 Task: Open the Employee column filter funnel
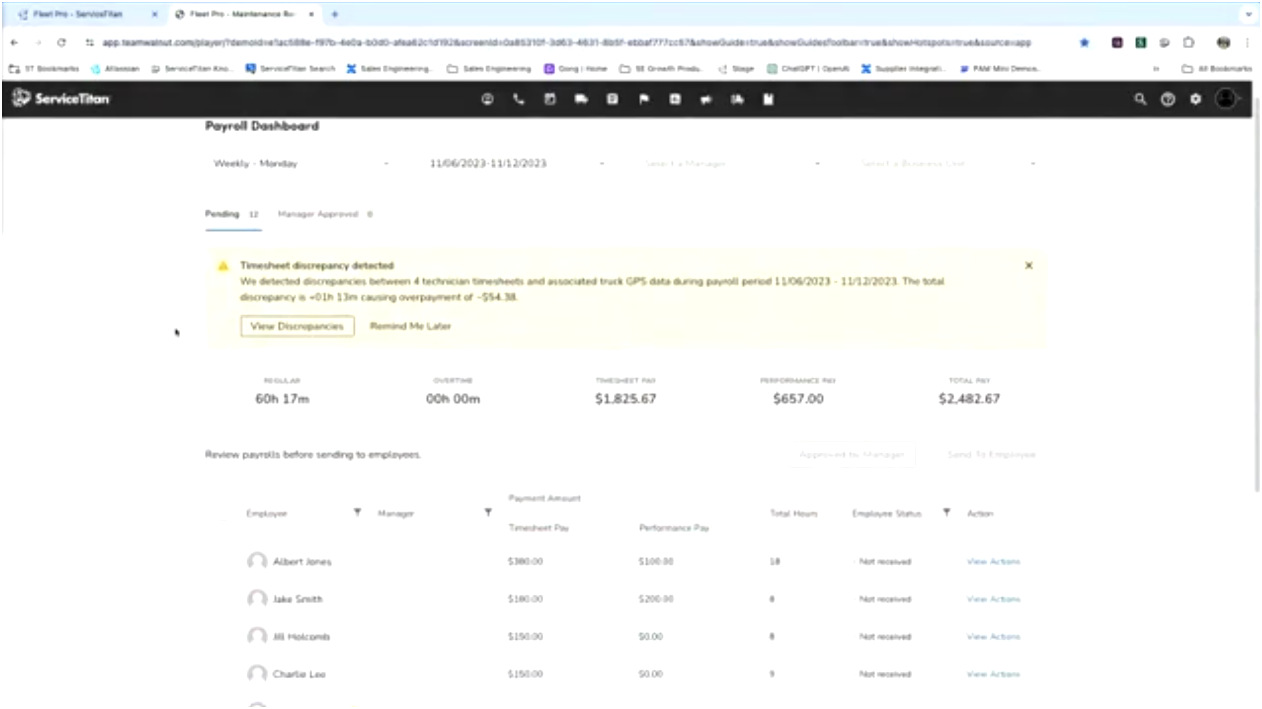357,512
